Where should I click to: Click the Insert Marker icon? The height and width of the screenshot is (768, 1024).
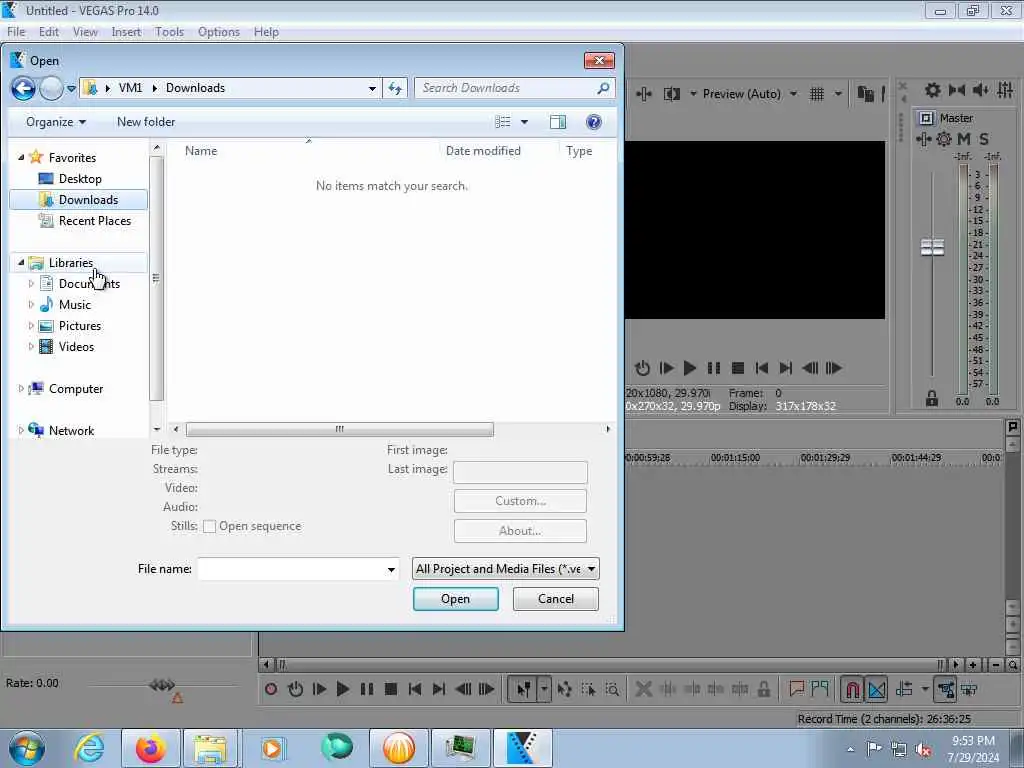796,688
